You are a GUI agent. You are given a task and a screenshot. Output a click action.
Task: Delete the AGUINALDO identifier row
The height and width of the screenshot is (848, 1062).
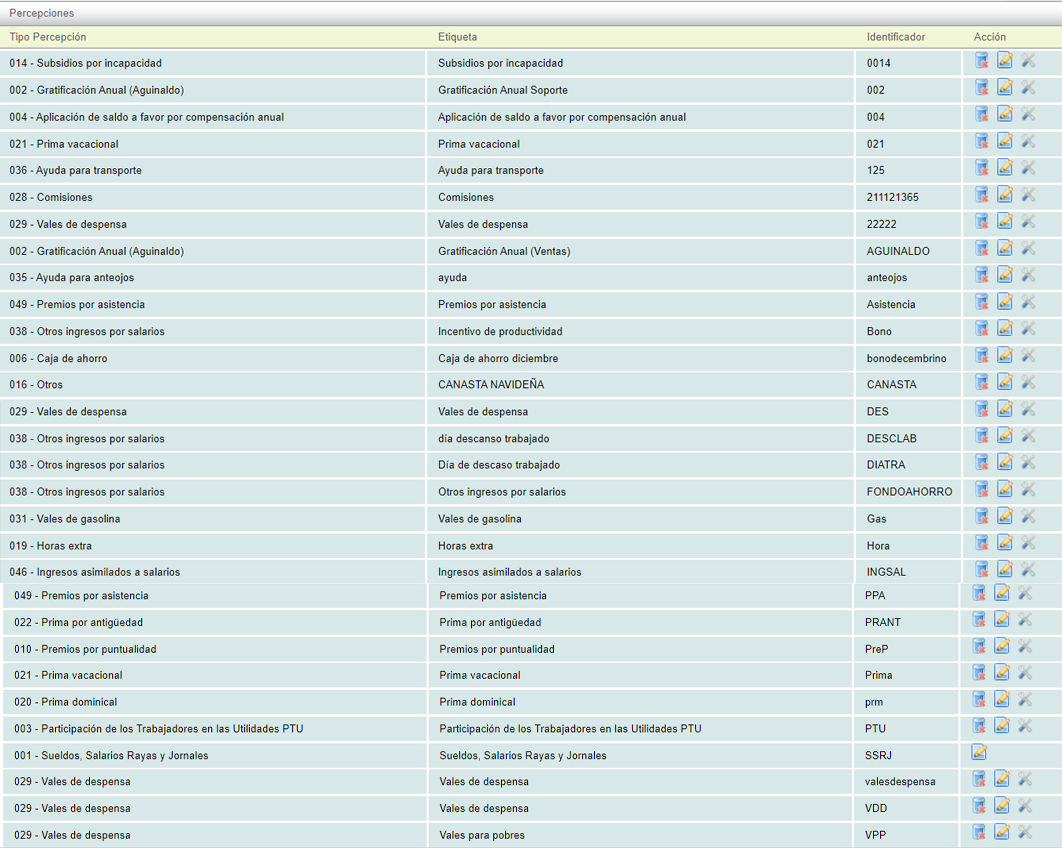[982, 250]
